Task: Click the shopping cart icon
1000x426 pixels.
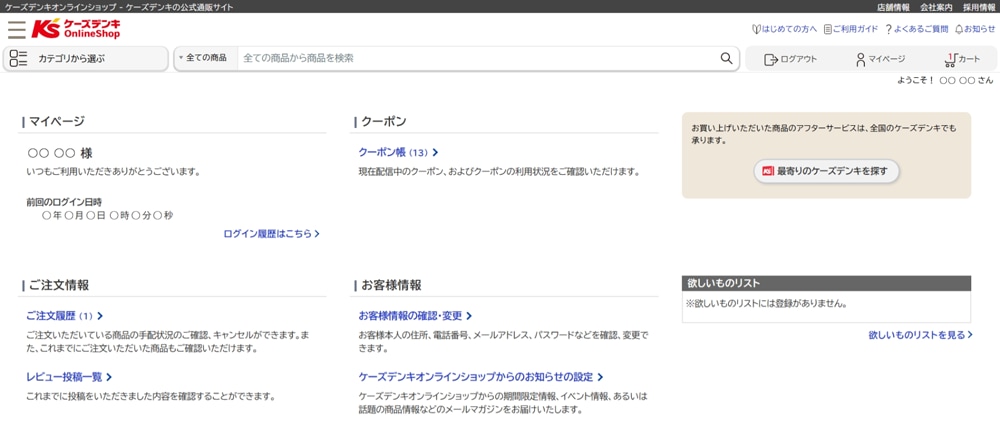Action: tap(950, 59)
